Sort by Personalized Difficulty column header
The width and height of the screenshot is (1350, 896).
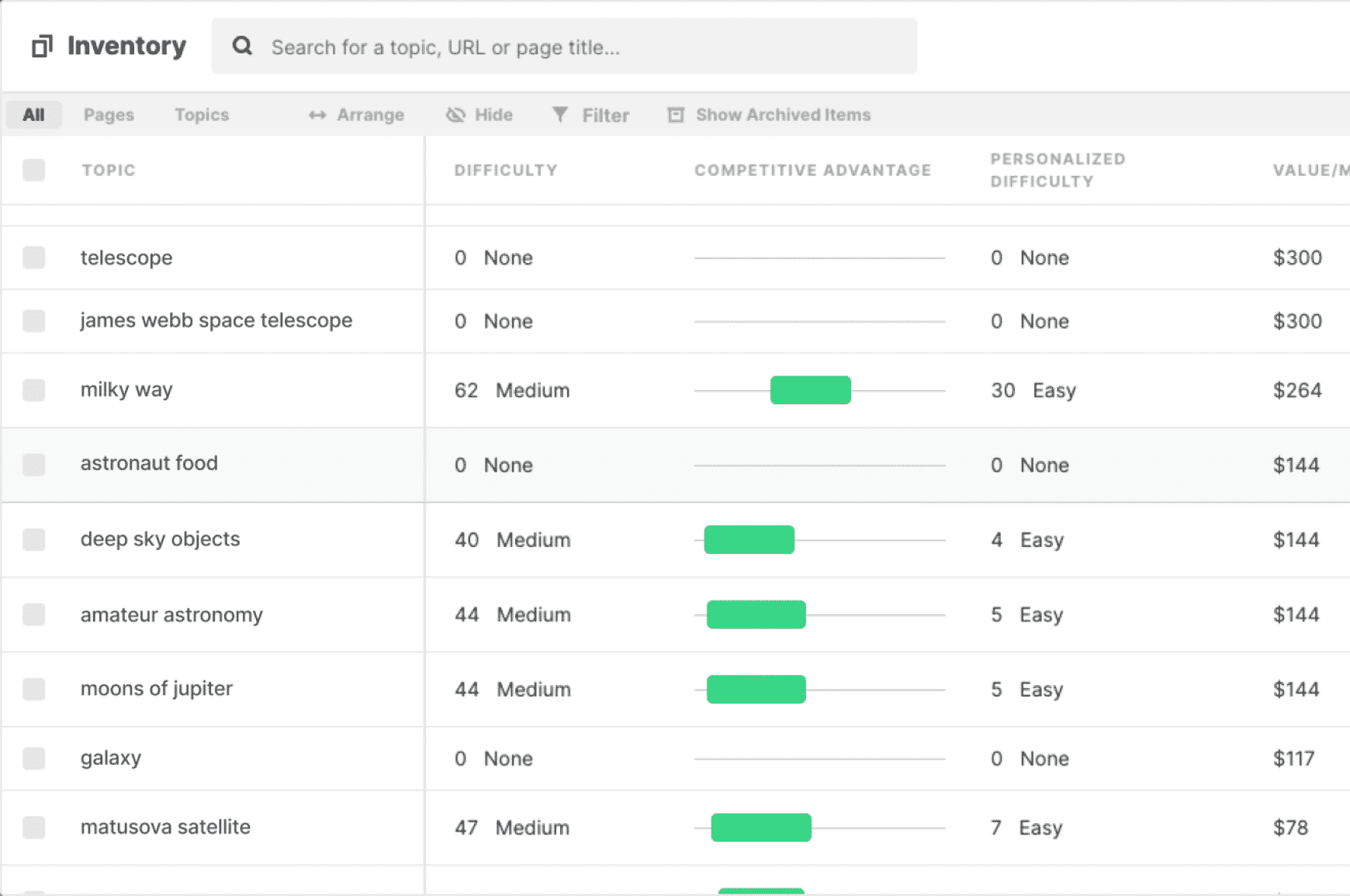[x=1057, y=170]
